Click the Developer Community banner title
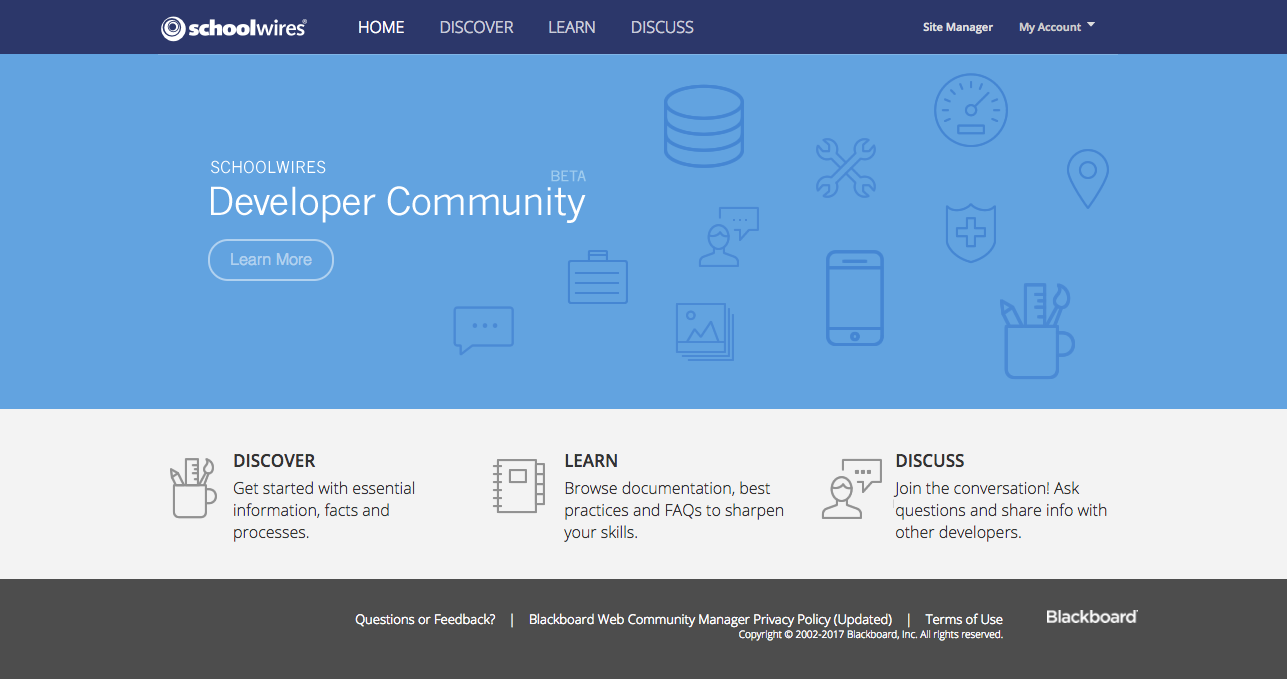This screenshot has width=1287, height=679. click(397, 202)
